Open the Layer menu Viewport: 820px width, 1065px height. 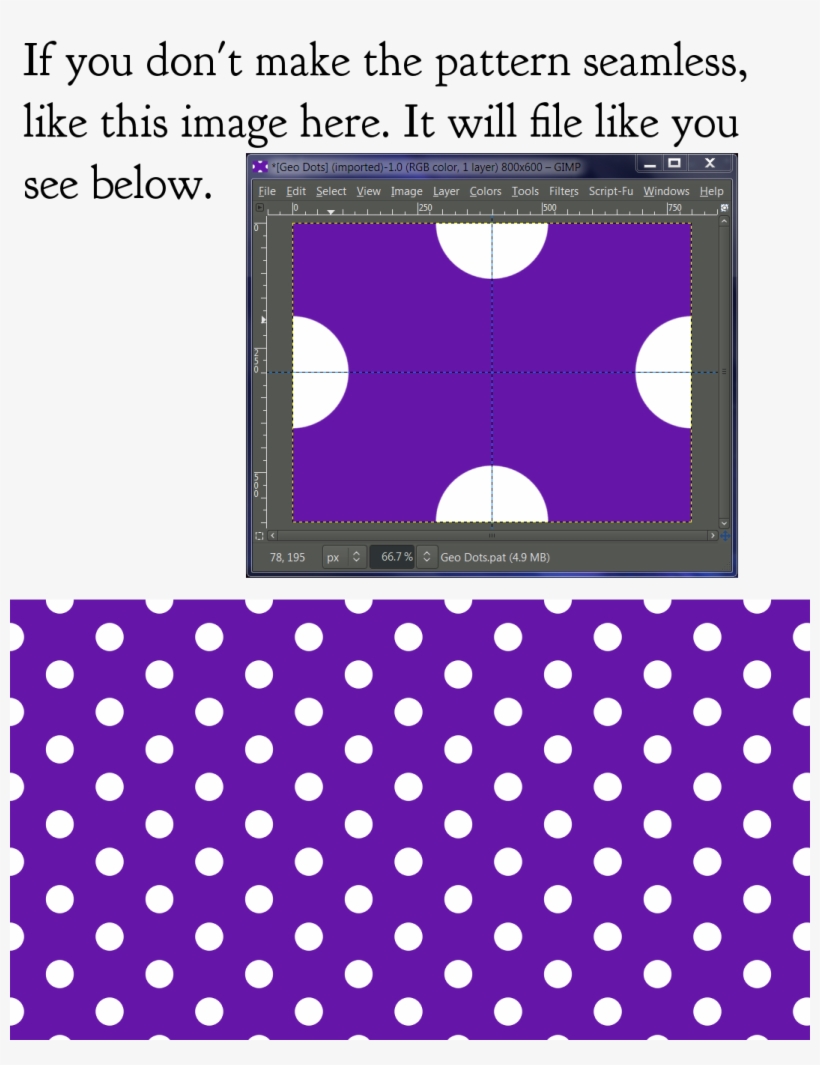coord(446,190)
